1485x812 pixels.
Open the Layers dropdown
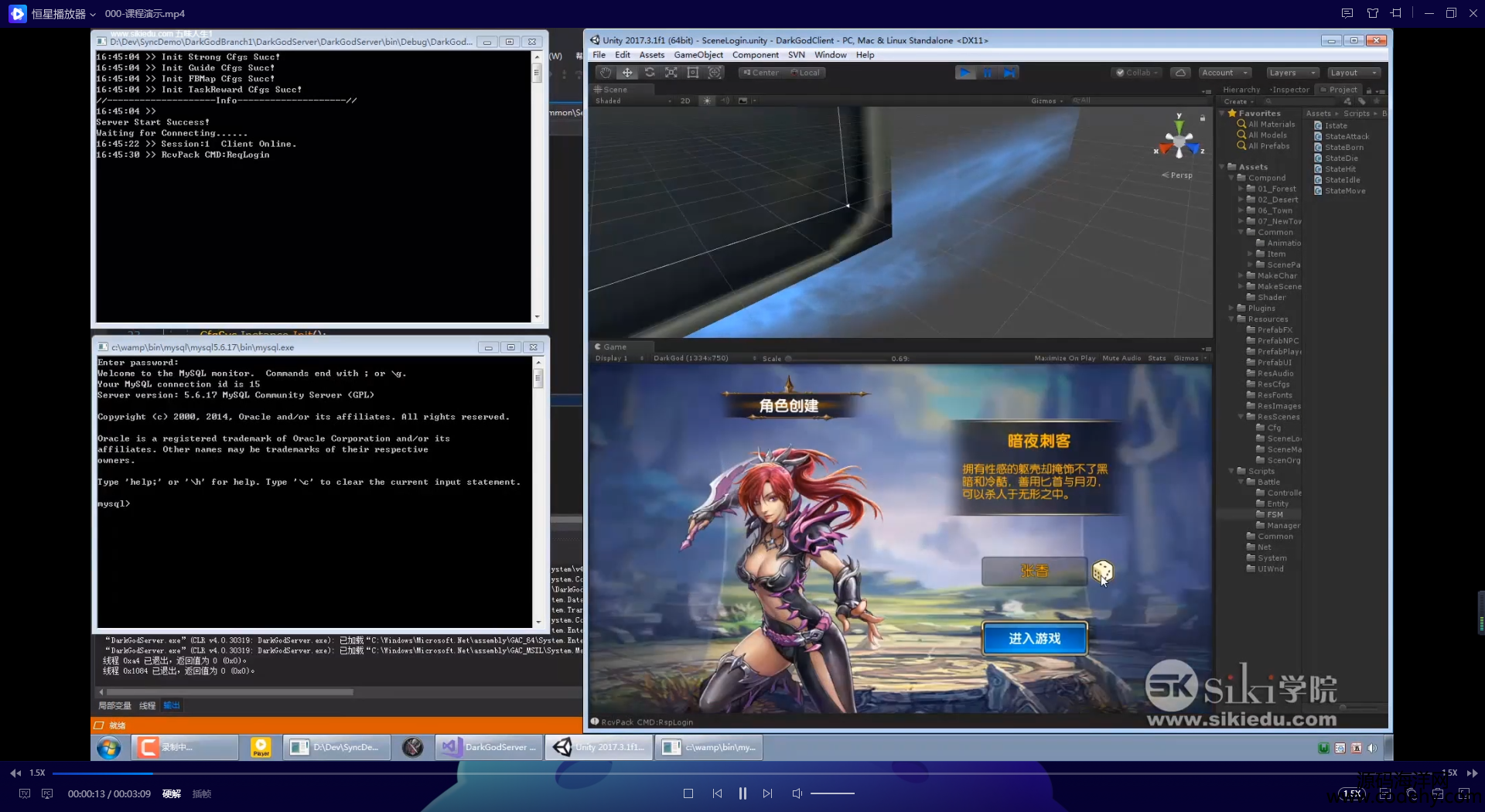click(x=1292, y=73)
